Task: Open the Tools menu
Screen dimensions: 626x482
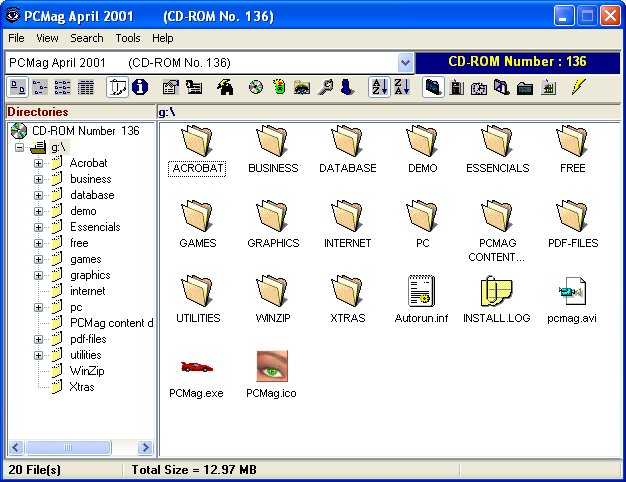Action: click(128, 38)
